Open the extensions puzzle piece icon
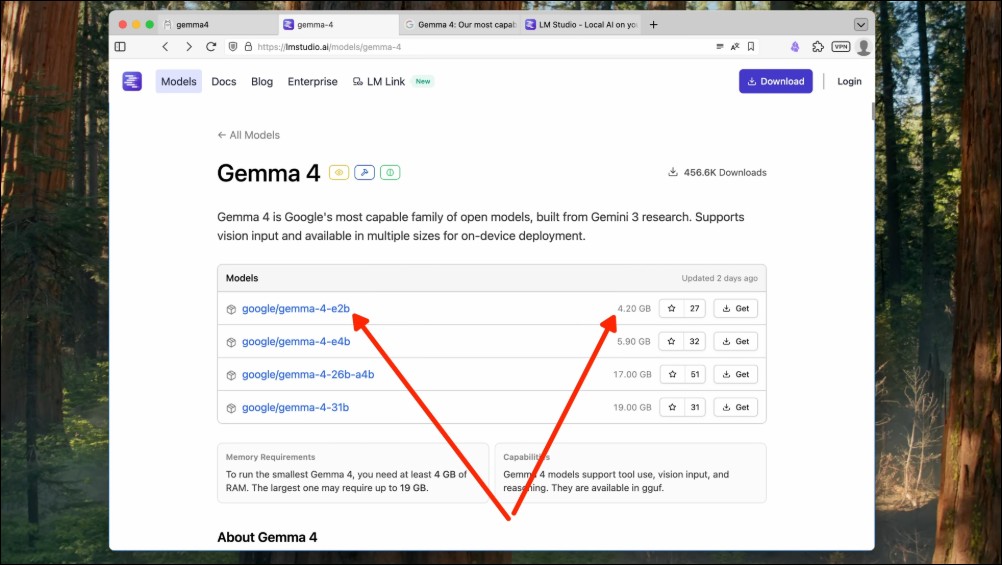Viewport: 1002px width, 565px height. 818,47
